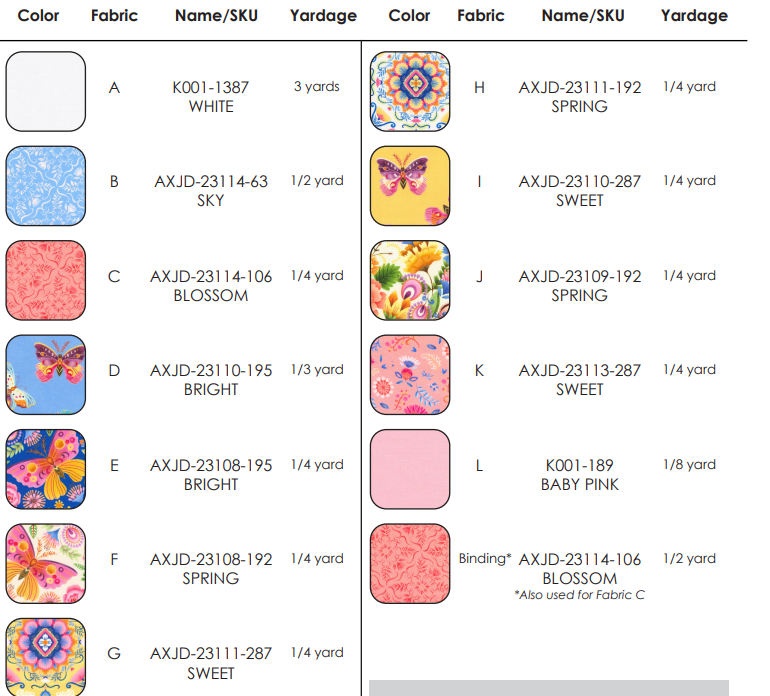Click the Binding Blossom fabric swatch
The height and width of the screenshot is (696, 770).
[410, 563]
